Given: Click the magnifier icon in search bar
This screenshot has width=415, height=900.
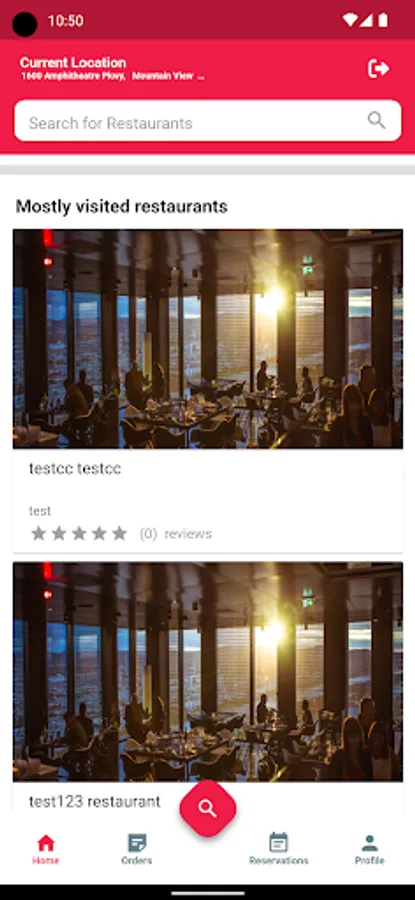Looking at the screenshot, I should tap(376, 120).
